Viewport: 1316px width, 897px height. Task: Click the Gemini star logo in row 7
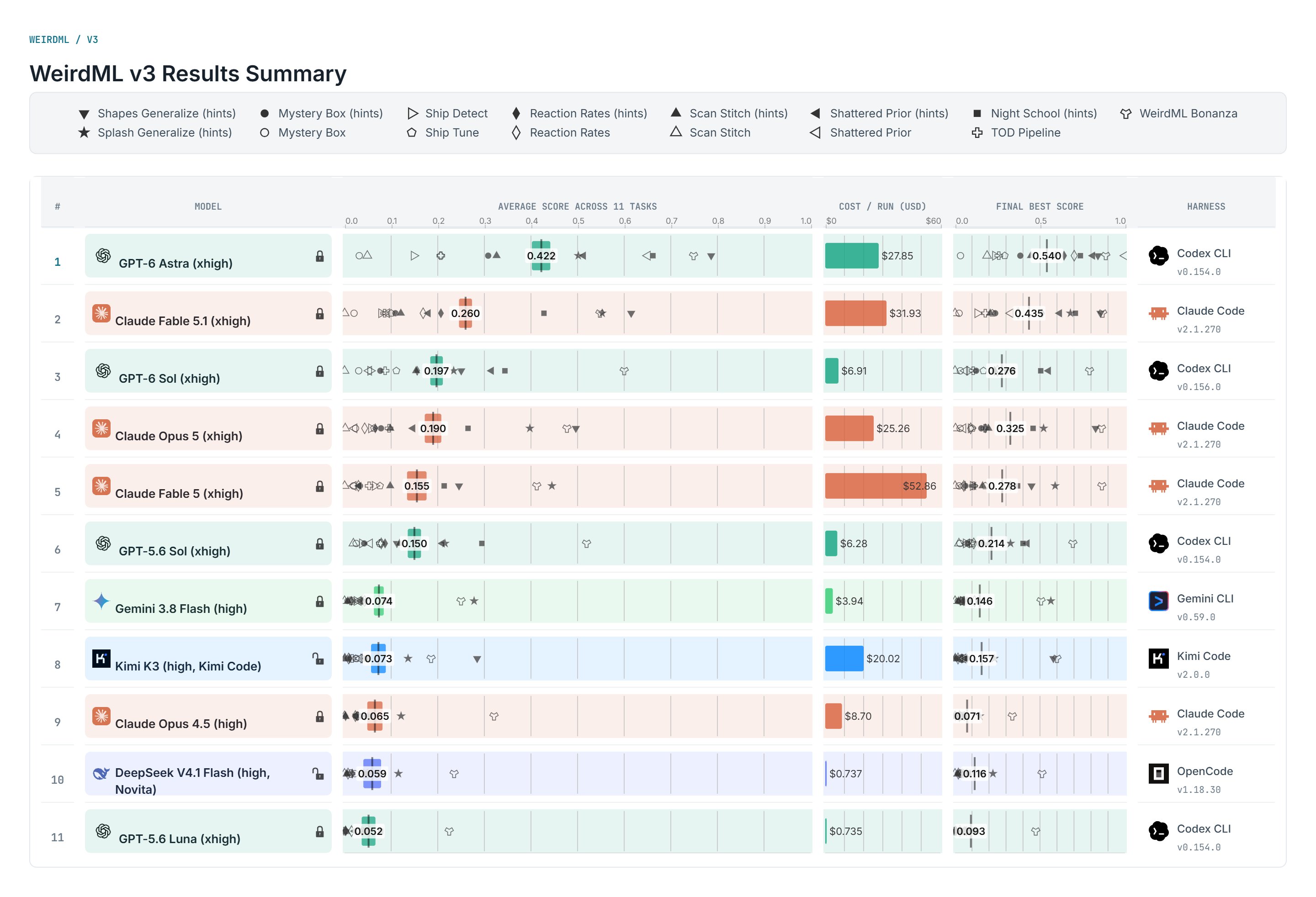point(101,601)
